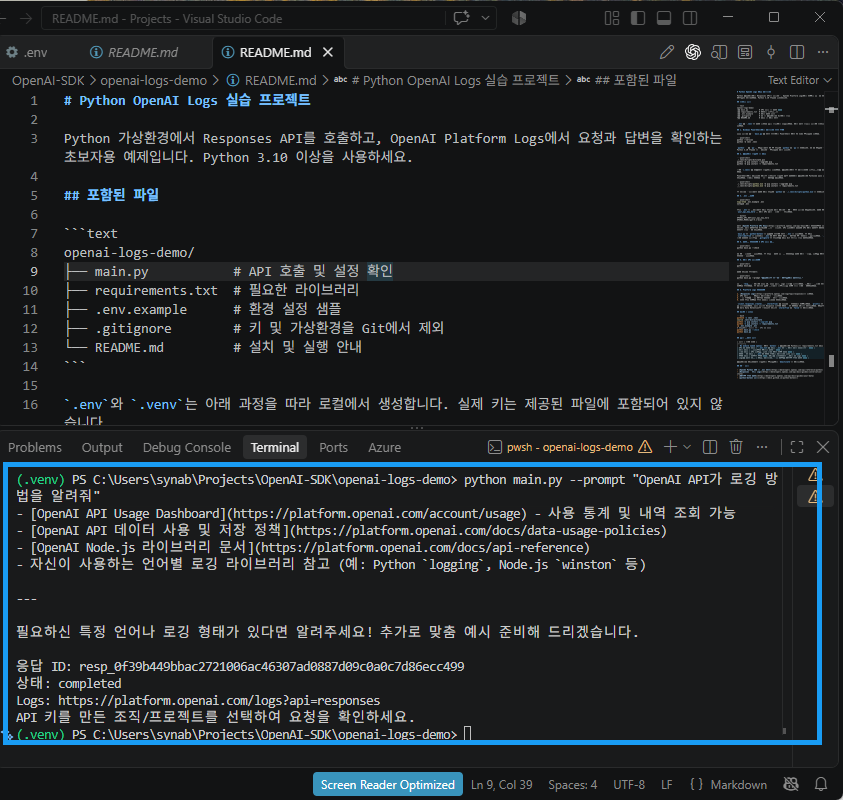Switch to the Output panel tab

coord(102,447)
